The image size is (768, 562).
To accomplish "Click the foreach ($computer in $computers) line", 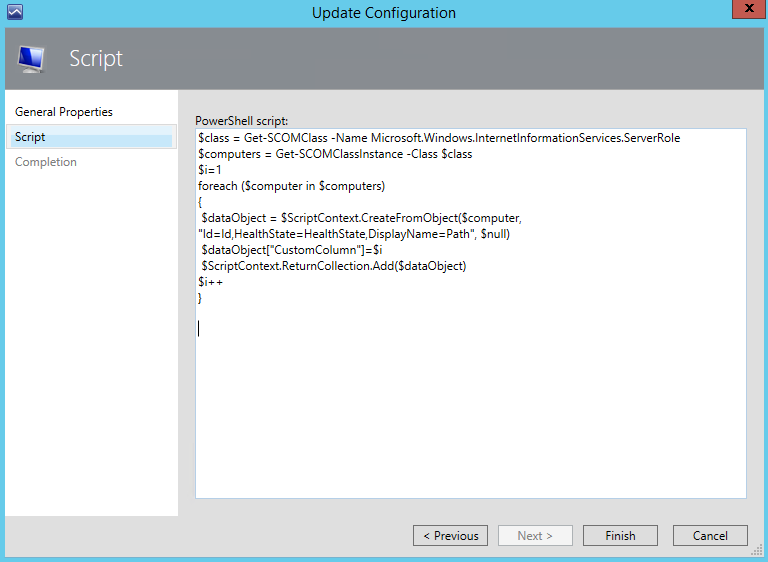I will click(x=292, y=186).
